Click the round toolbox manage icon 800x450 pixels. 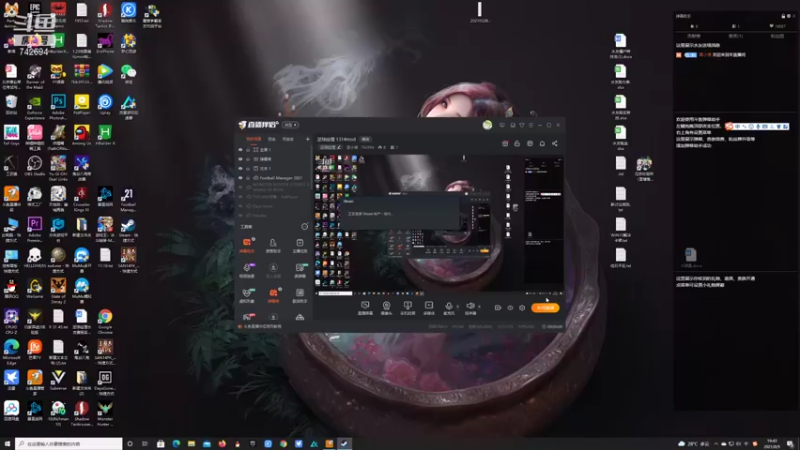pos(305,226)
